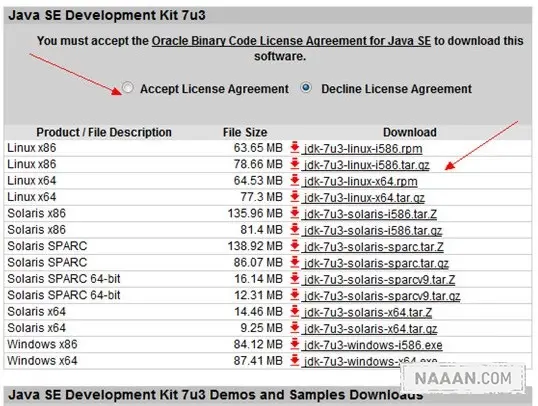Download jdk-7u3-solaris-sparcv9.tar.gz file link
Viewport: 538px width, 406px height.
click(x=382, y=296)
